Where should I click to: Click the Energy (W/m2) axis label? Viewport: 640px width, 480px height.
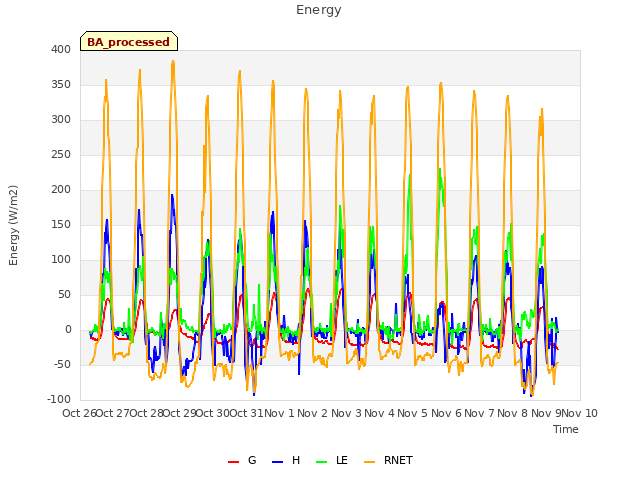[x=13, y=225]
